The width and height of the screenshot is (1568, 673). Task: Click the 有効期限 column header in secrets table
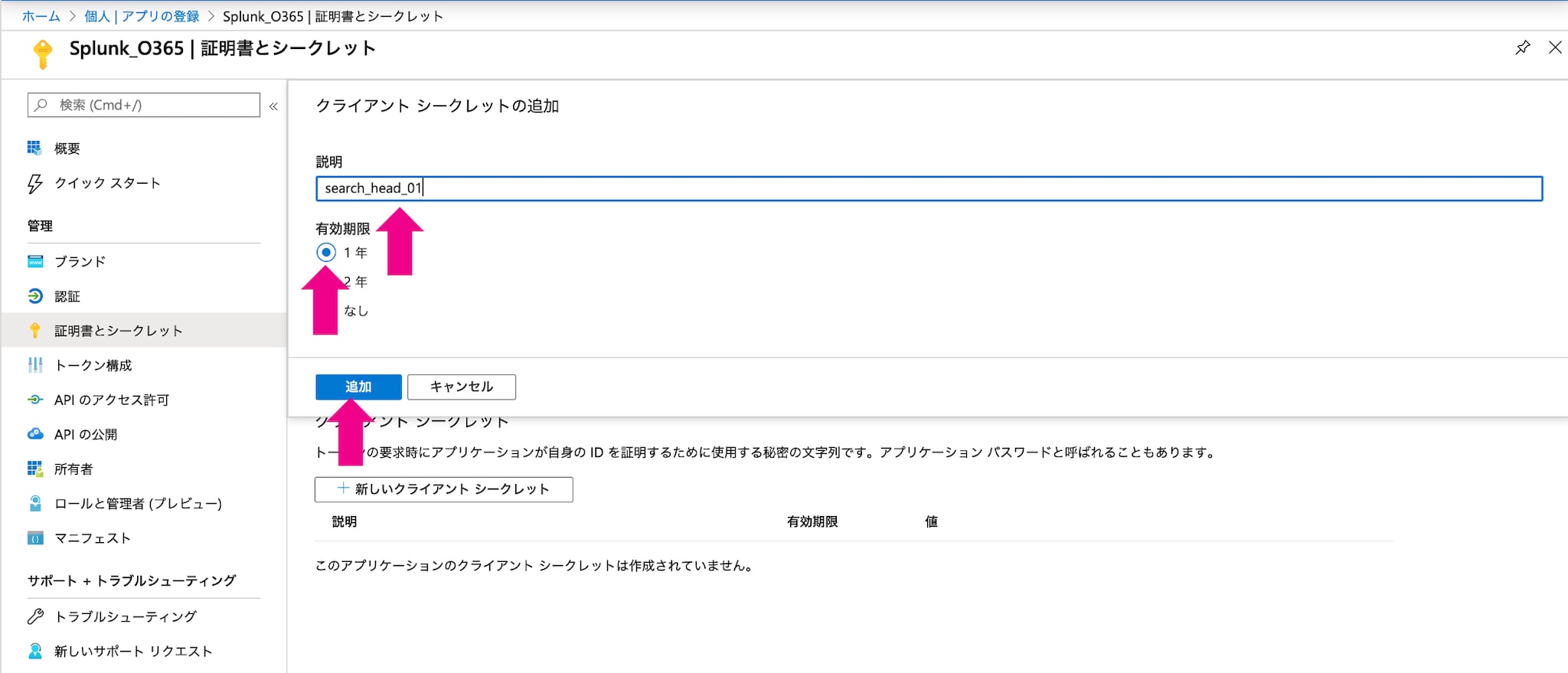(812, 521)
